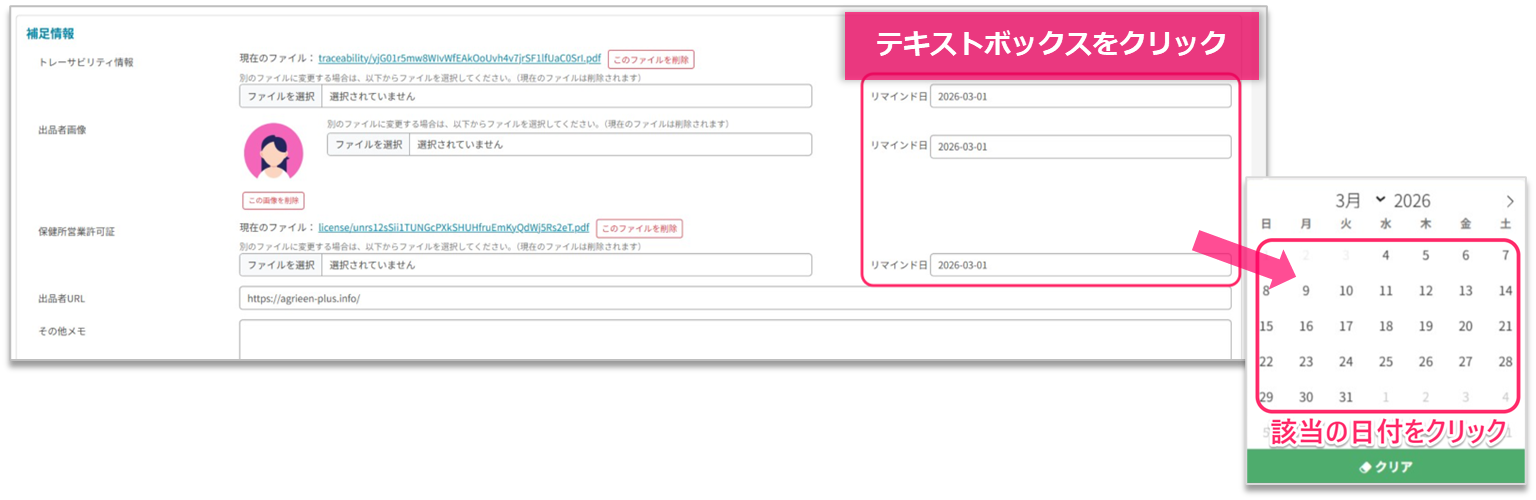Viewport: 1536px width, 500px height.
Task: Delete the health center license file
Action: pyautogui.click(x=639, y=229)
